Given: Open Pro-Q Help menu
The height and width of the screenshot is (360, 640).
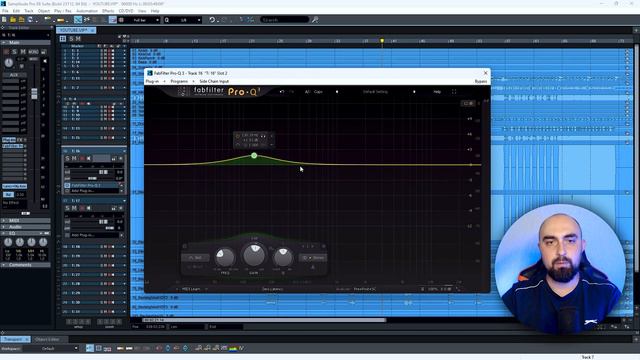Looking at the screenshot, I should pos(437,92).
